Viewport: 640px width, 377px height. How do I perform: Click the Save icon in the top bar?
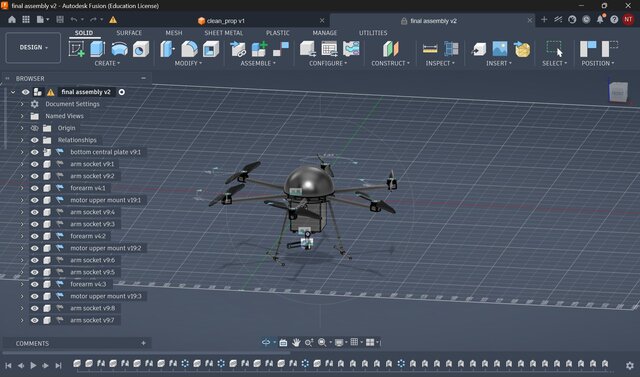pyautogui.click(x=60, y=19)
